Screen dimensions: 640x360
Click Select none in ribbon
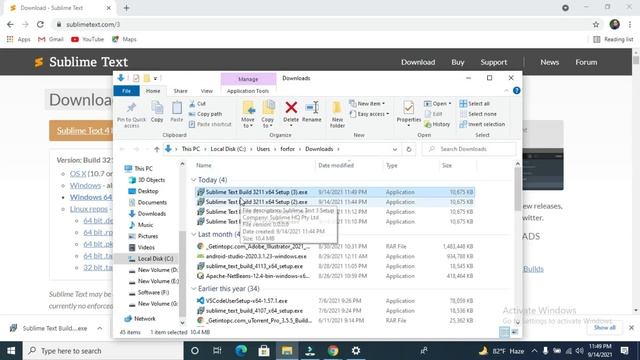click(478, 114)
